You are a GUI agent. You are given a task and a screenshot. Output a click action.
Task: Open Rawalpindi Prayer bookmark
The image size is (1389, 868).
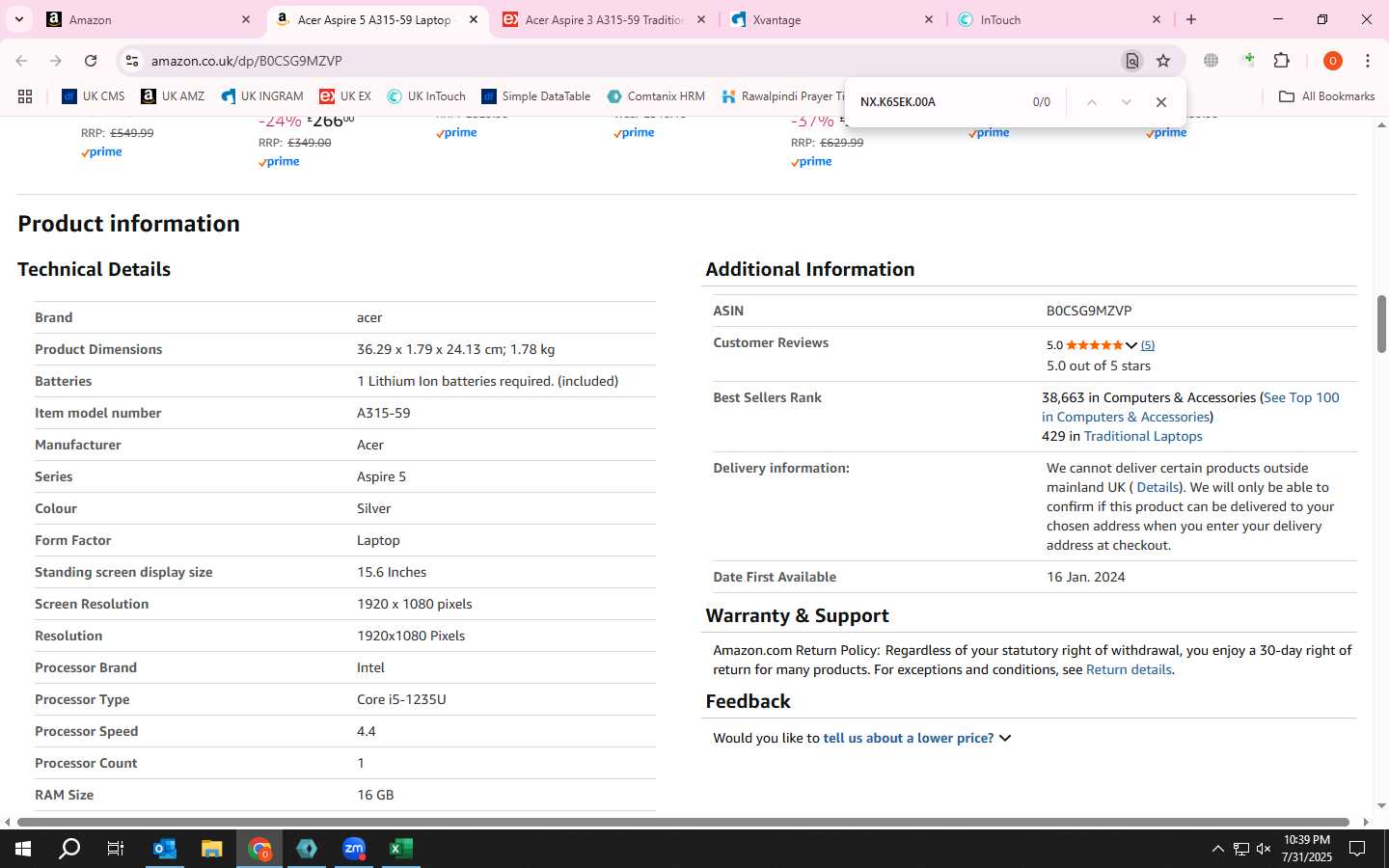783,96
